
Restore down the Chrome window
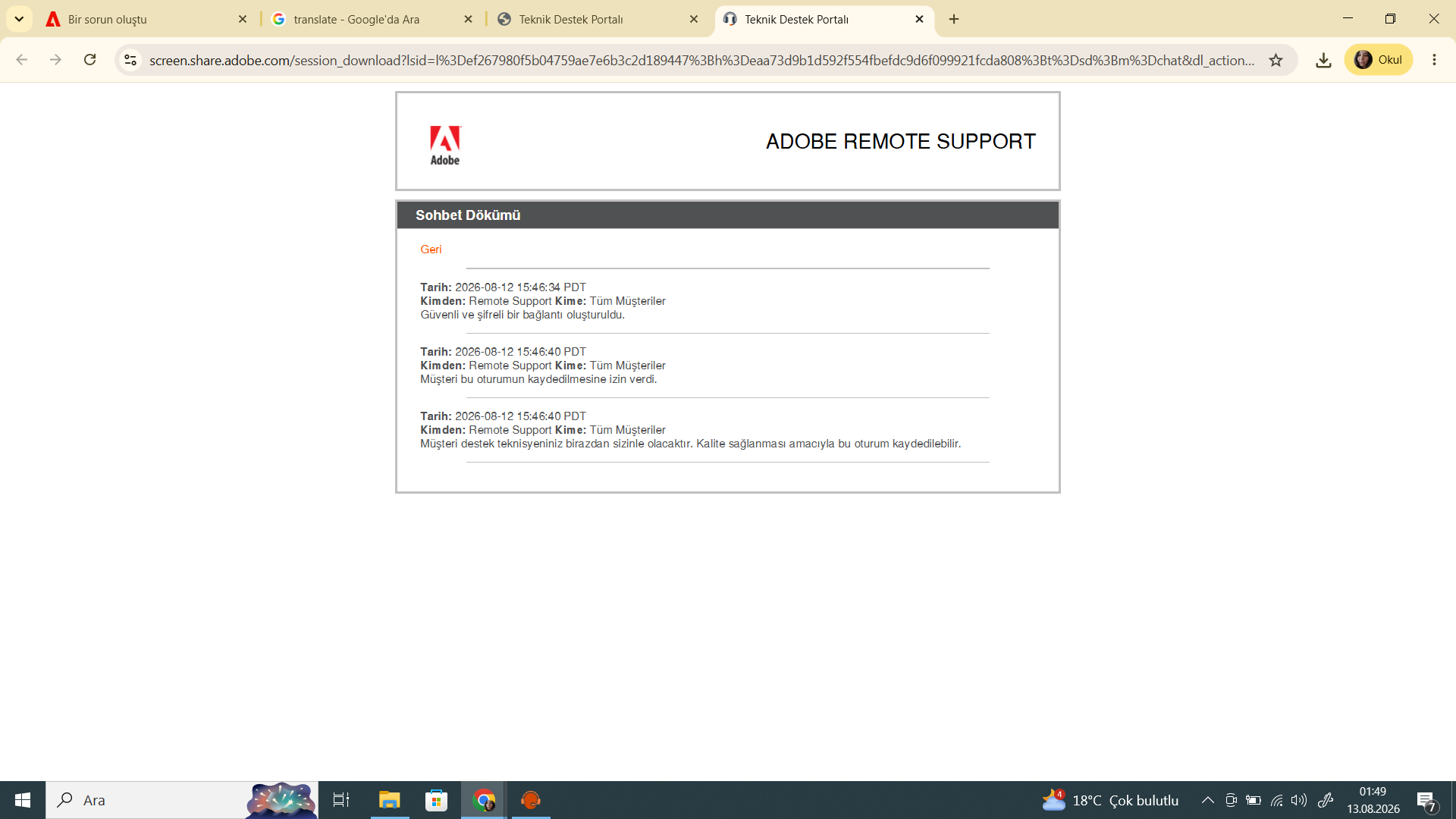pyautogui.click(x=1390, y=18)
